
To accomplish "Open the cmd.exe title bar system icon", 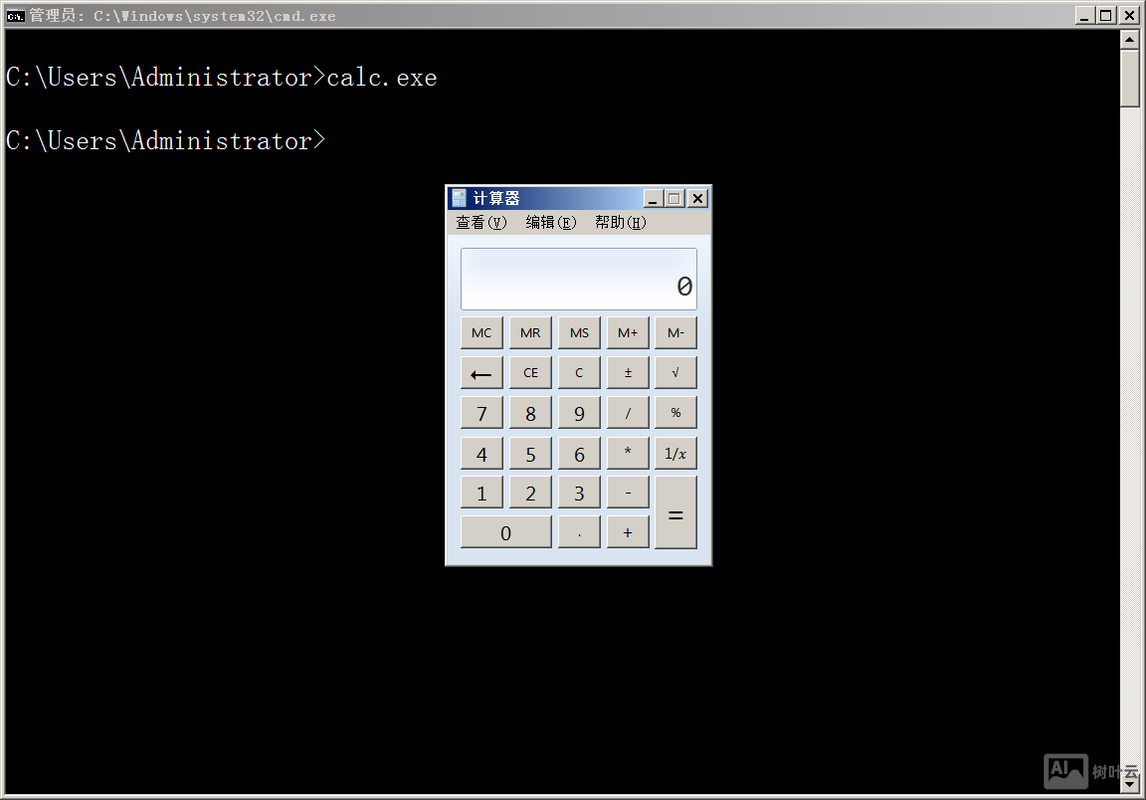I will click(x=15, y=15).
